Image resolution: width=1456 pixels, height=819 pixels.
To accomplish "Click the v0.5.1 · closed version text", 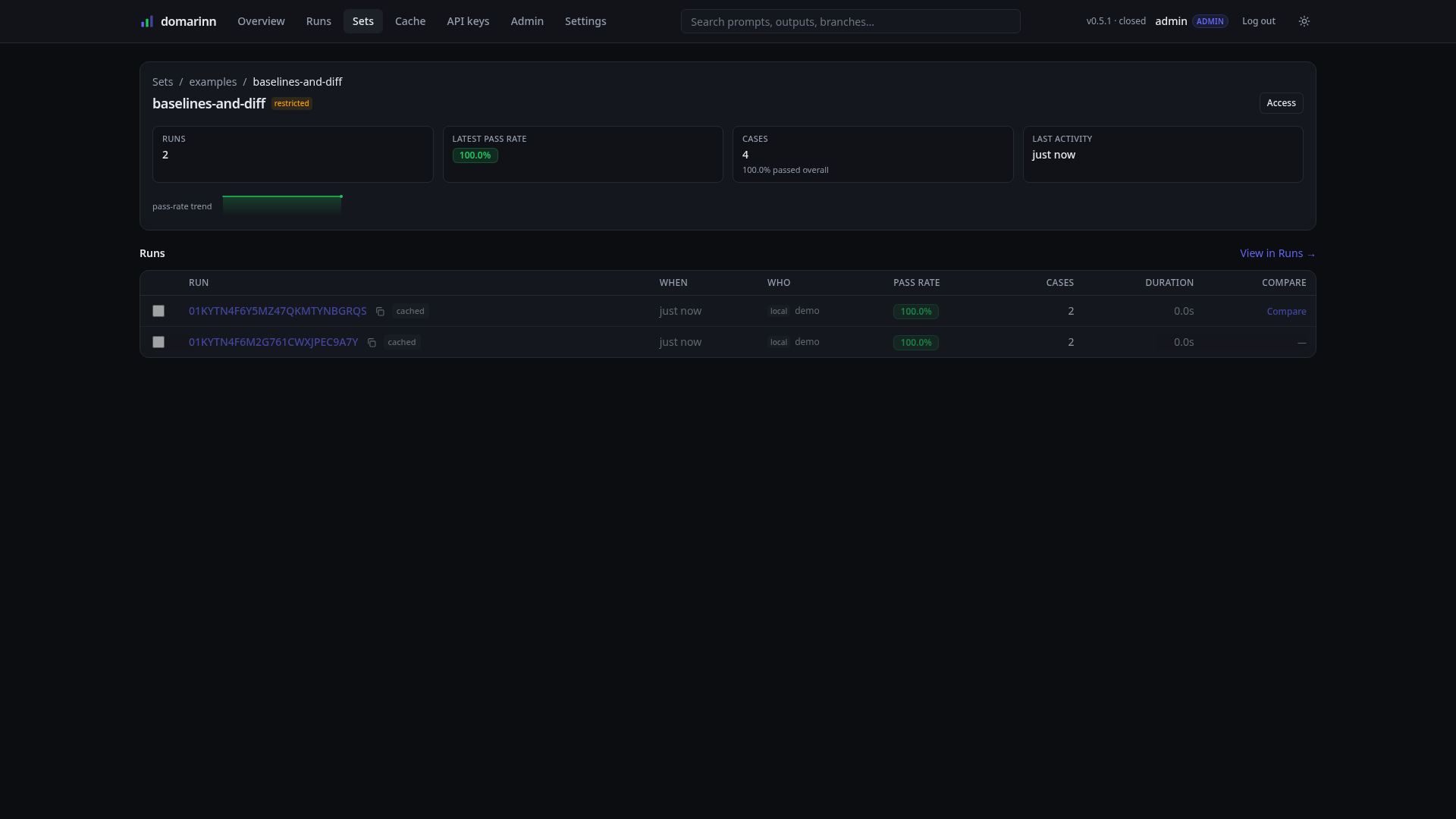I will [x=1116, y=21].
